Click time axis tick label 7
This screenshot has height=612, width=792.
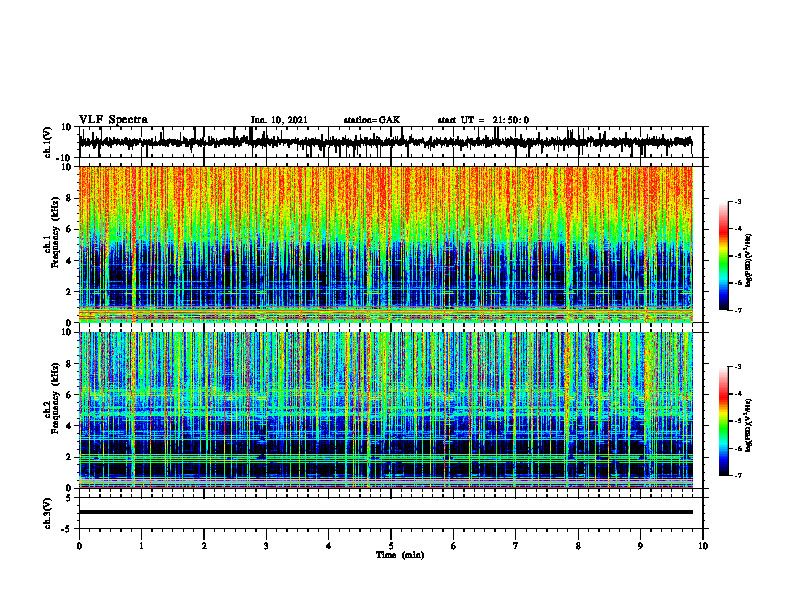click(516, 546)
